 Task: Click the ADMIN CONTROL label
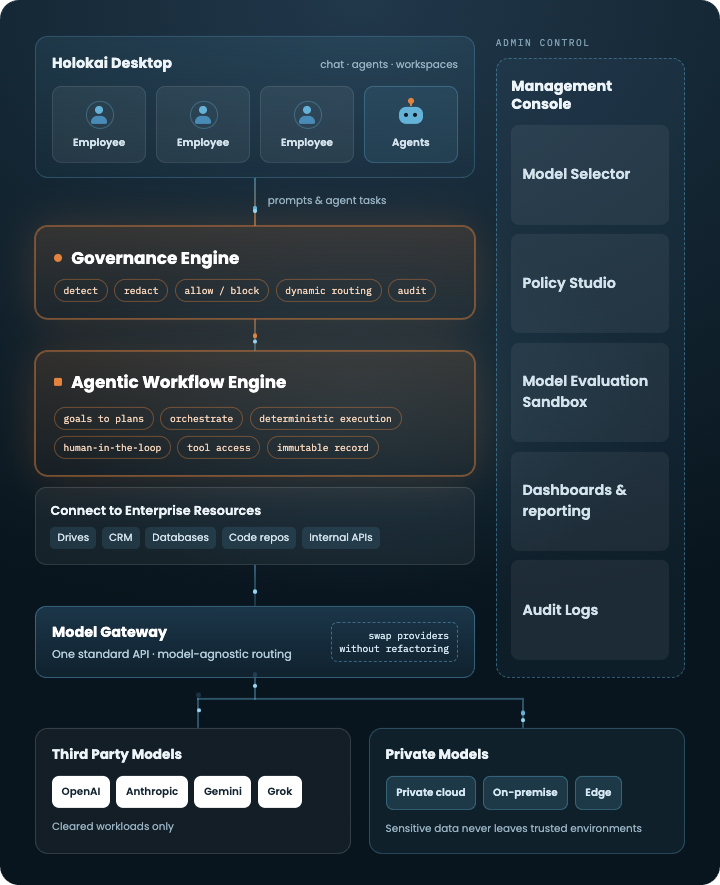click(x=542, y=43)
